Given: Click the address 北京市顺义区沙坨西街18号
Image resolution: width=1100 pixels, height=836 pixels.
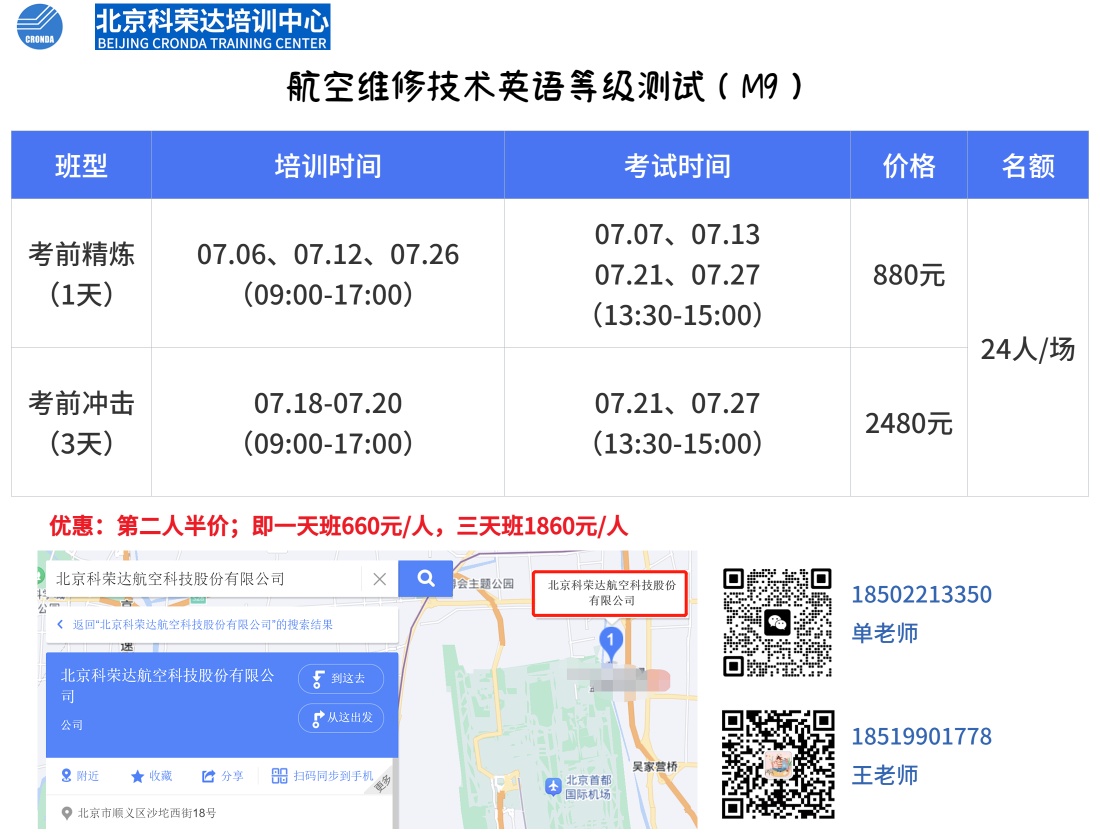Looking at the screenshot, I should point(147,813).
